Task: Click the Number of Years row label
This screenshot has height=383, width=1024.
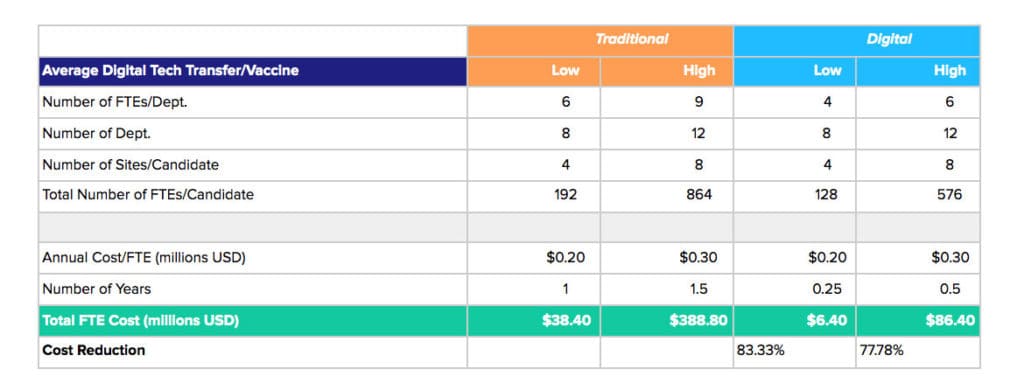Action: [97, 289]
